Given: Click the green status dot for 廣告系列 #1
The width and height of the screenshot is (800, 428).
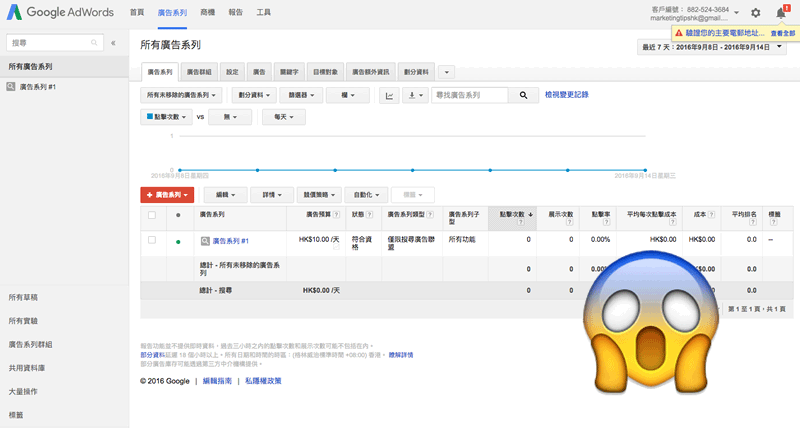Looking at the screenshot, I should tap(178, 242).
